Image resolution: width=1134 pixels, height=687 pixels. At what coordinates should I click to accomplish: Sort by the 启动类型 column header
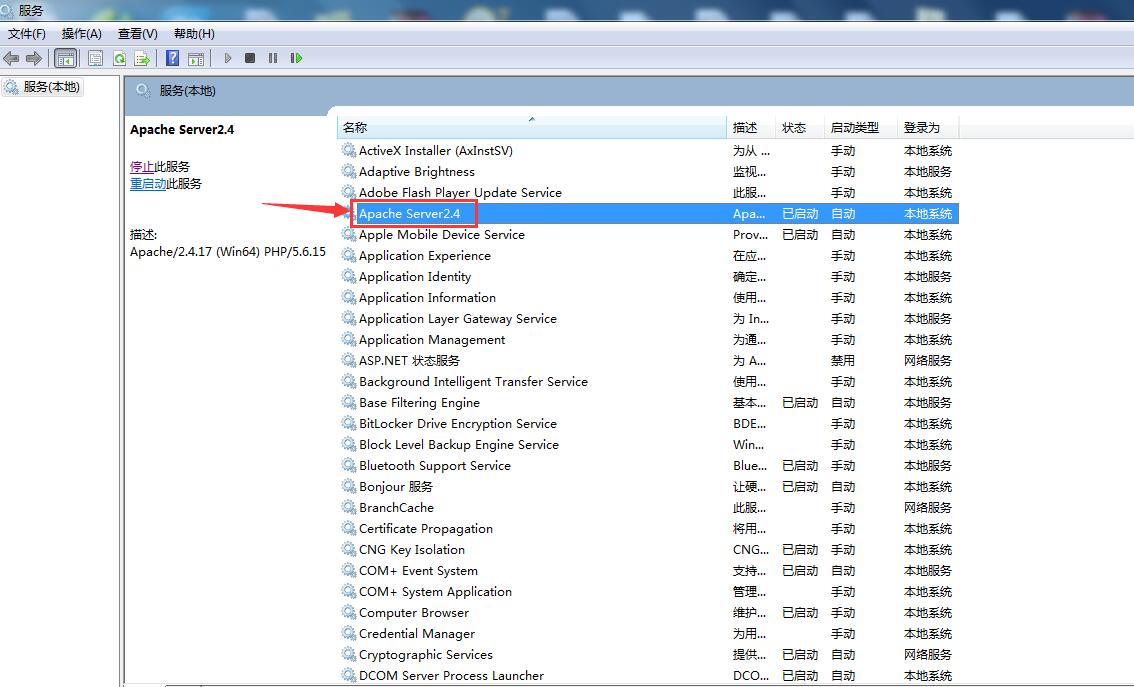[861, 127]
